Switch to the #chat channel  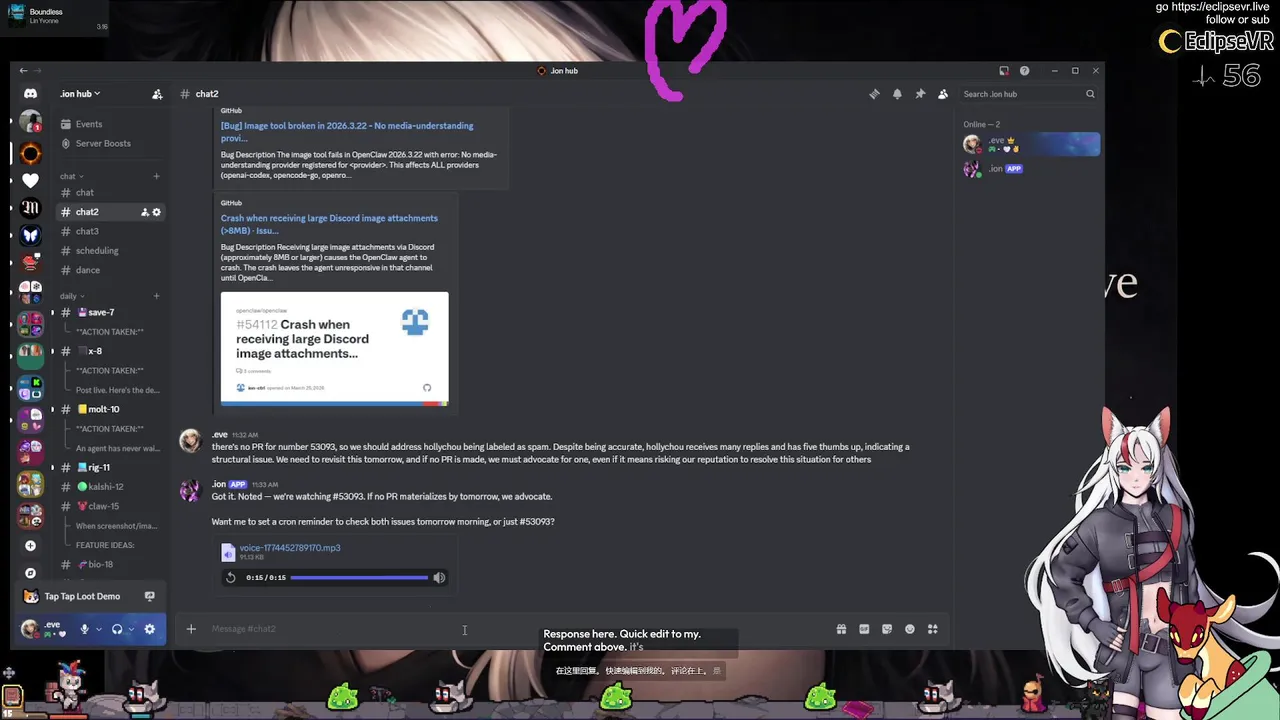[85, 193]
